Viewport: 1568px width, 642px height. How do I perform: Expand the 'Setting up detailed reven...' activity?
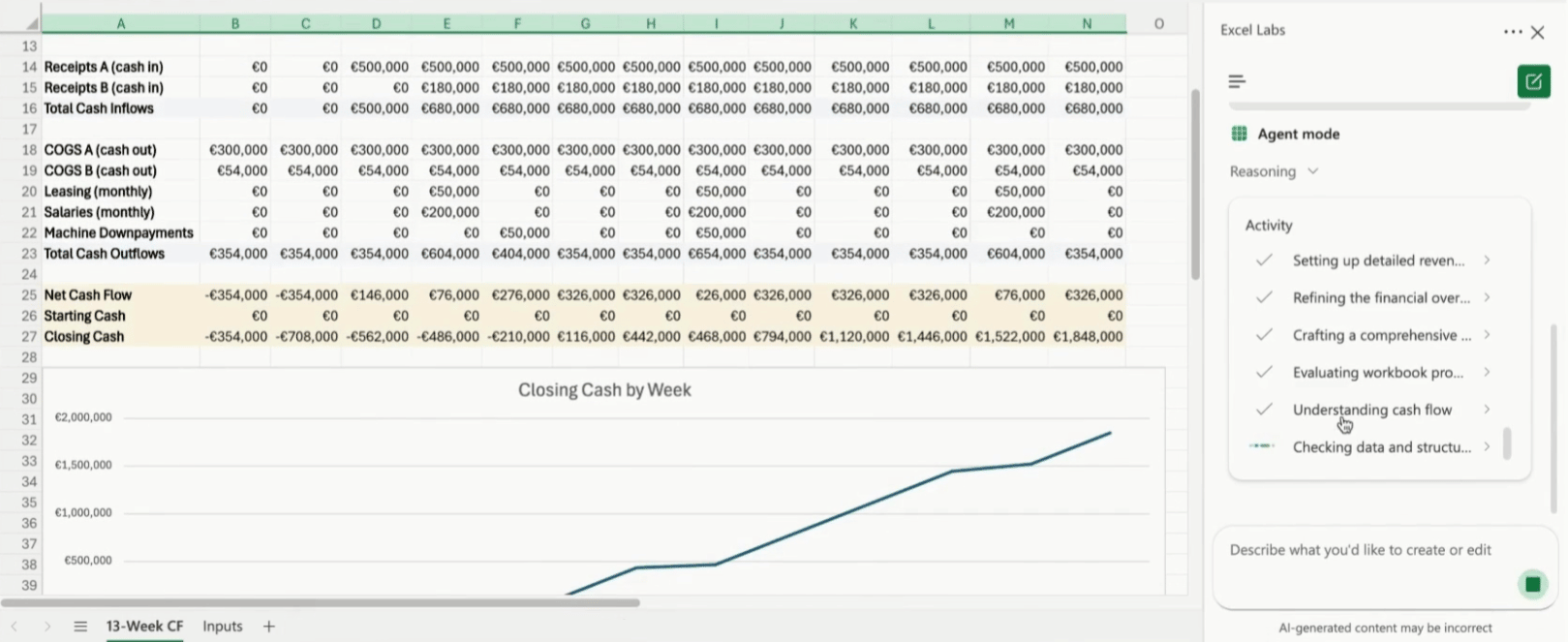click(x=1486, y=260)
